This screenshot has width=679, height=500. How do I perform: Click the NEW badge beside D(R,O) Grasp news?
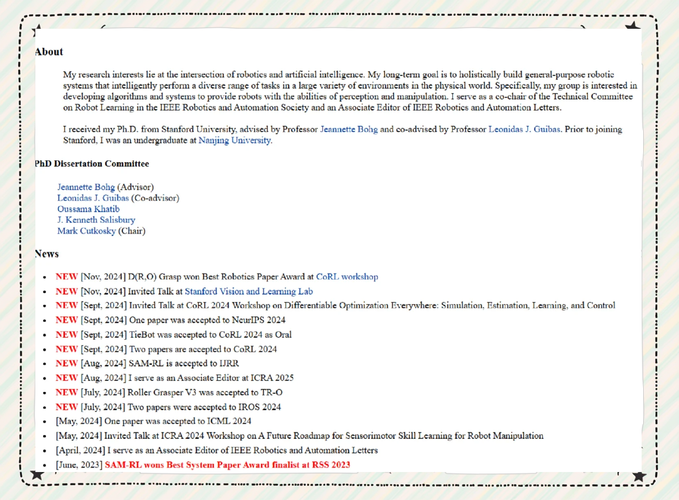click(x=66, y=276)
